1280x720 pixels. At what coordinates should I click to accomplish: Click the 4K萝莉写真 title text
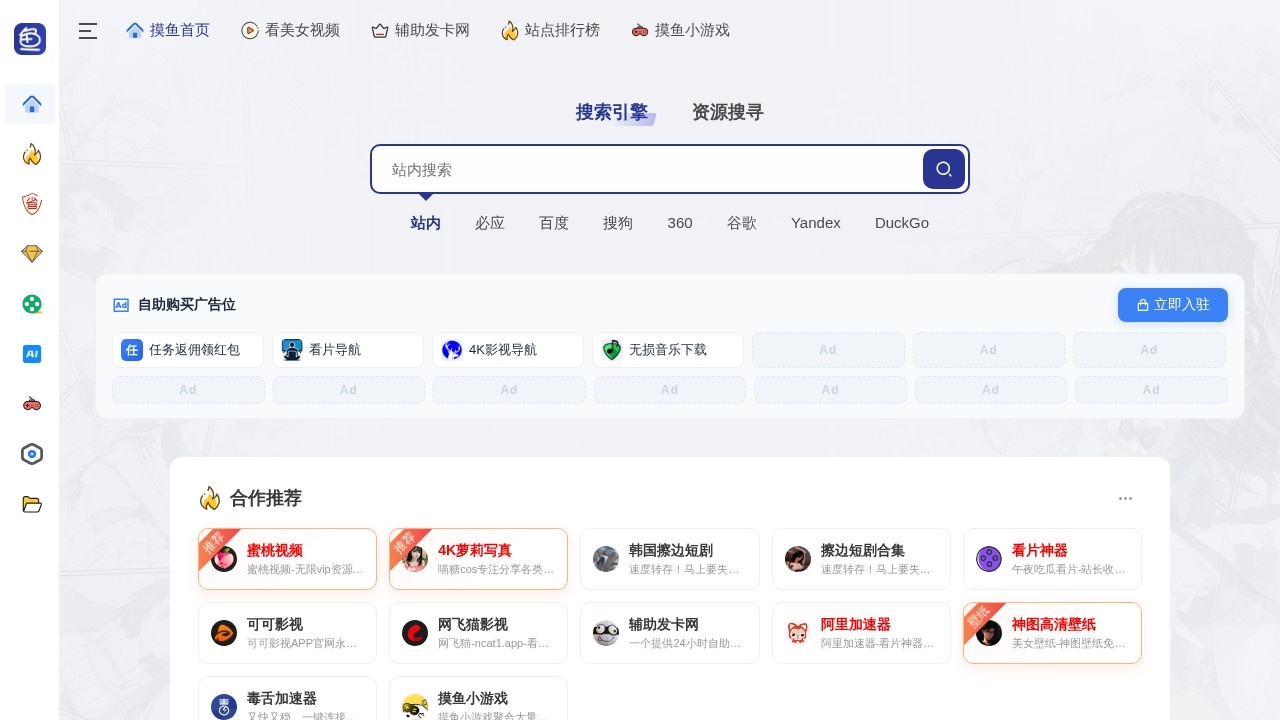click(x=475, y=550)
